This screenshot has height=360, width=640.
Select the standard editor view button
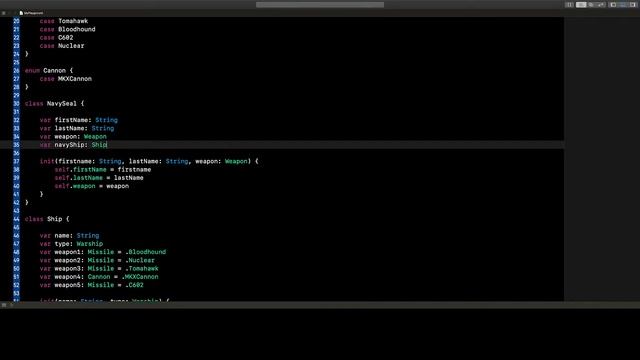581,4
